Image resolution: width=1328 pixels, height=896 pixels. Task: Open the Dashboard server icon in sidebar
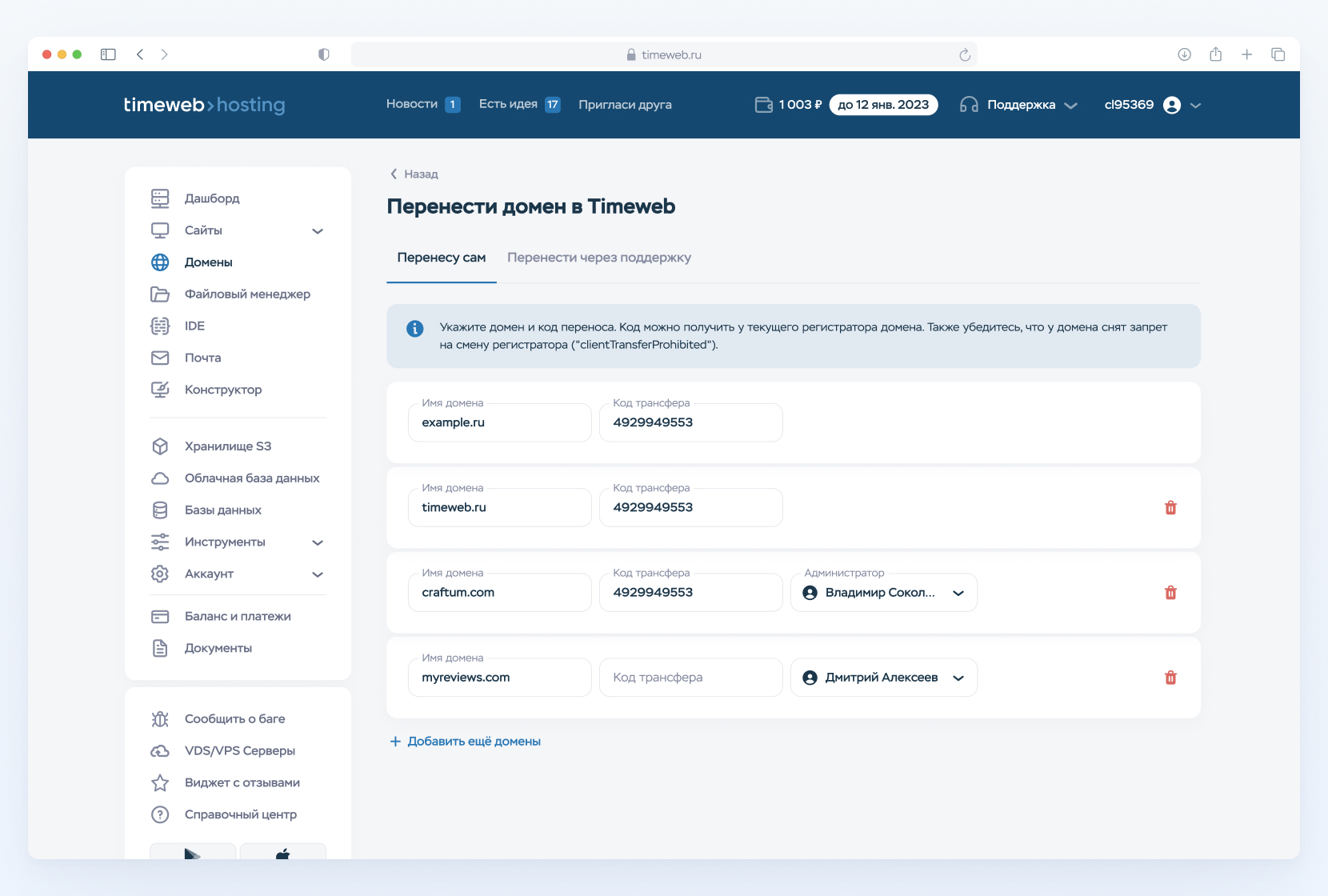point(160,198)
